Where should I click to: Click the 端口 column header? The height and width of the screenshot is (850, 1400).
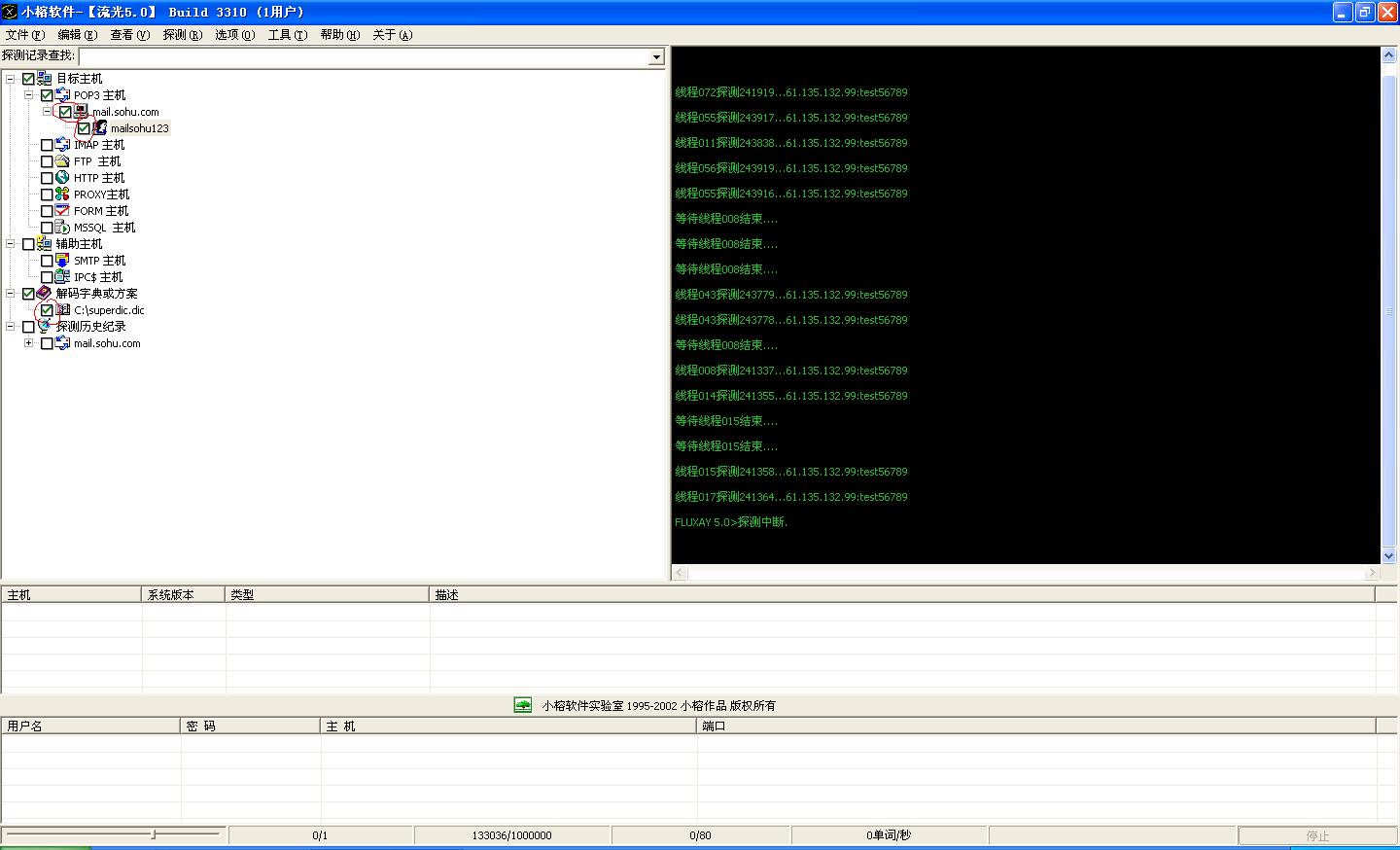(x=1036, y=726)
